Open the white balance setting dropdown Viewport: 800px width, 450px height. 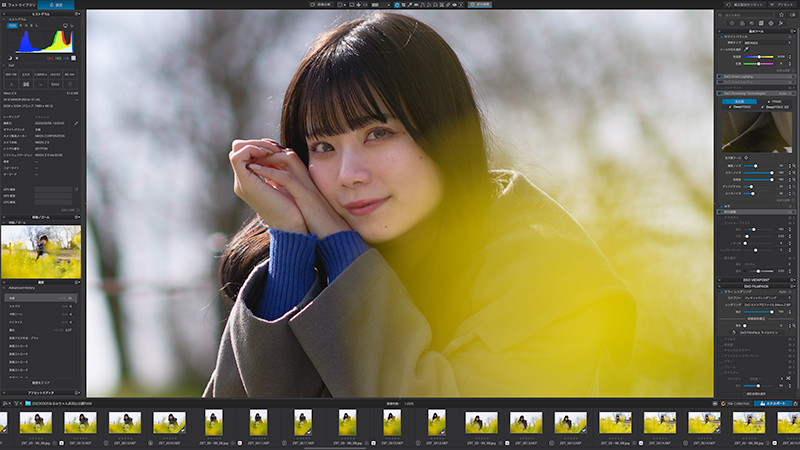pos(768,43)
